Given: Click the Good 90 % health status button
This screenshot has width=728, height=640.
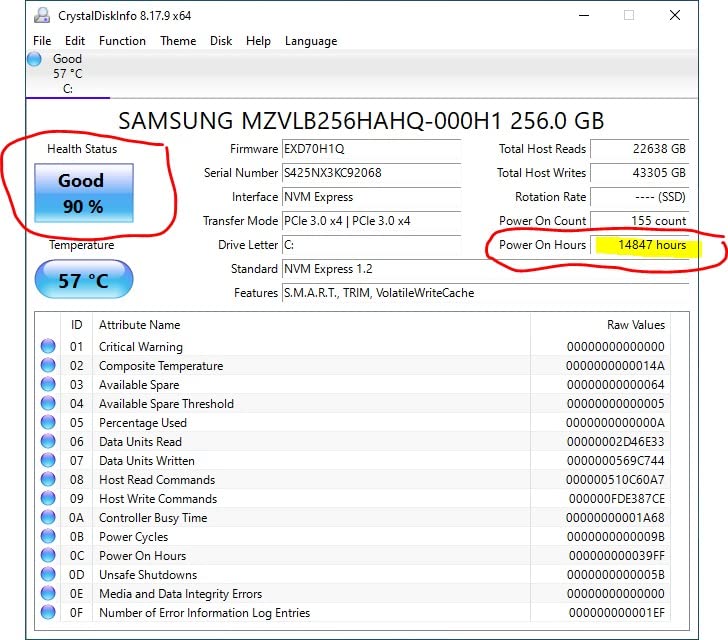Looking at the screenshot, I should pyautogui.click(x=84, y=193).
